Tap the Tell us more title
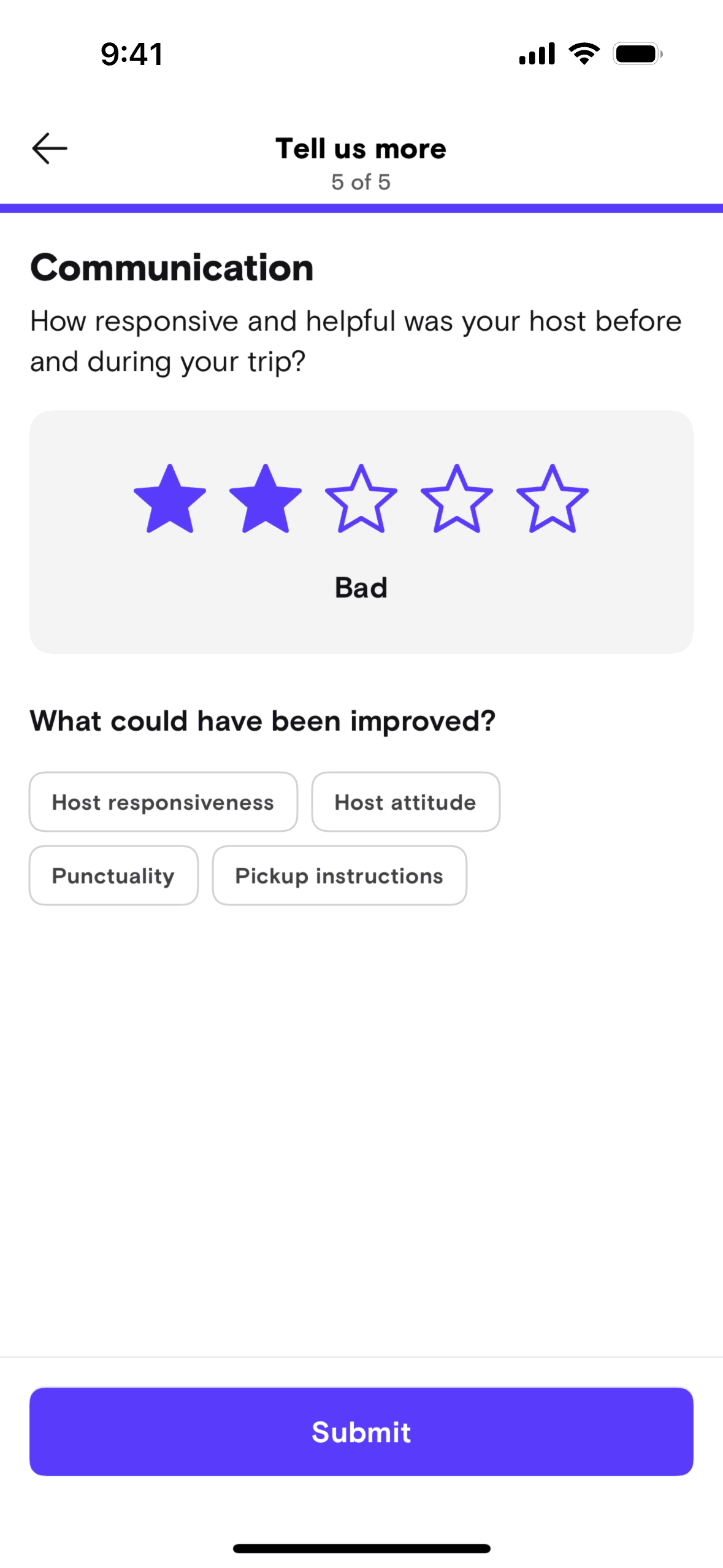 click(x=361, y=148)
